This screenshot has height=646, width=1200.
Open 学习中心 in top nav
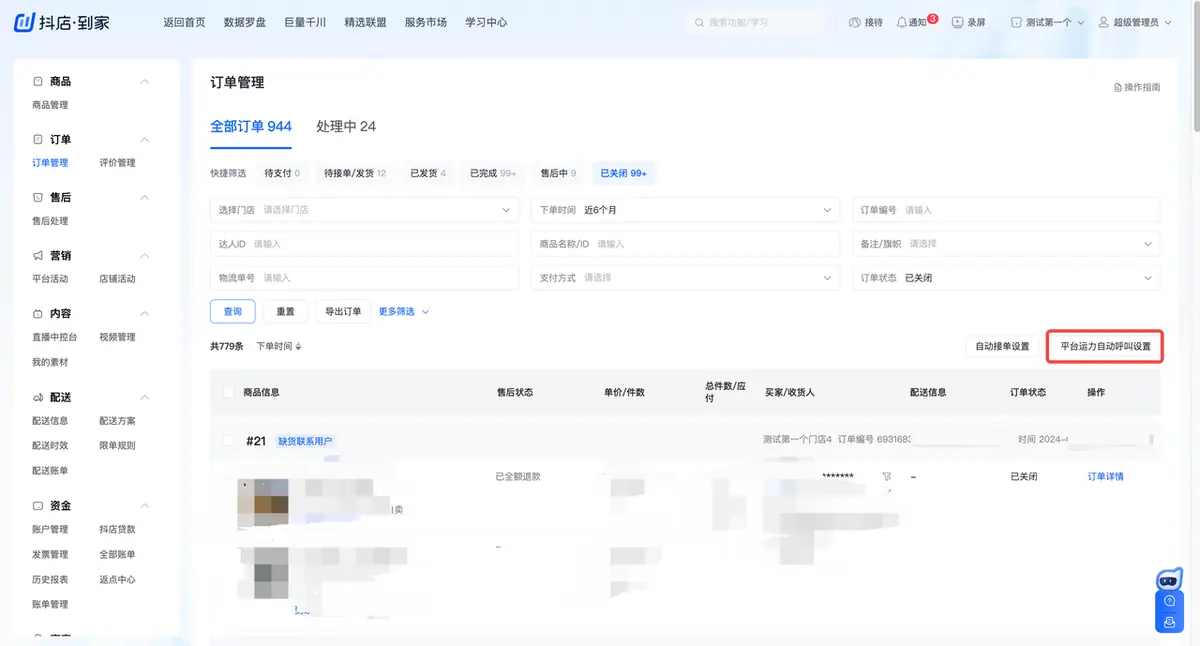pos(486,22)
